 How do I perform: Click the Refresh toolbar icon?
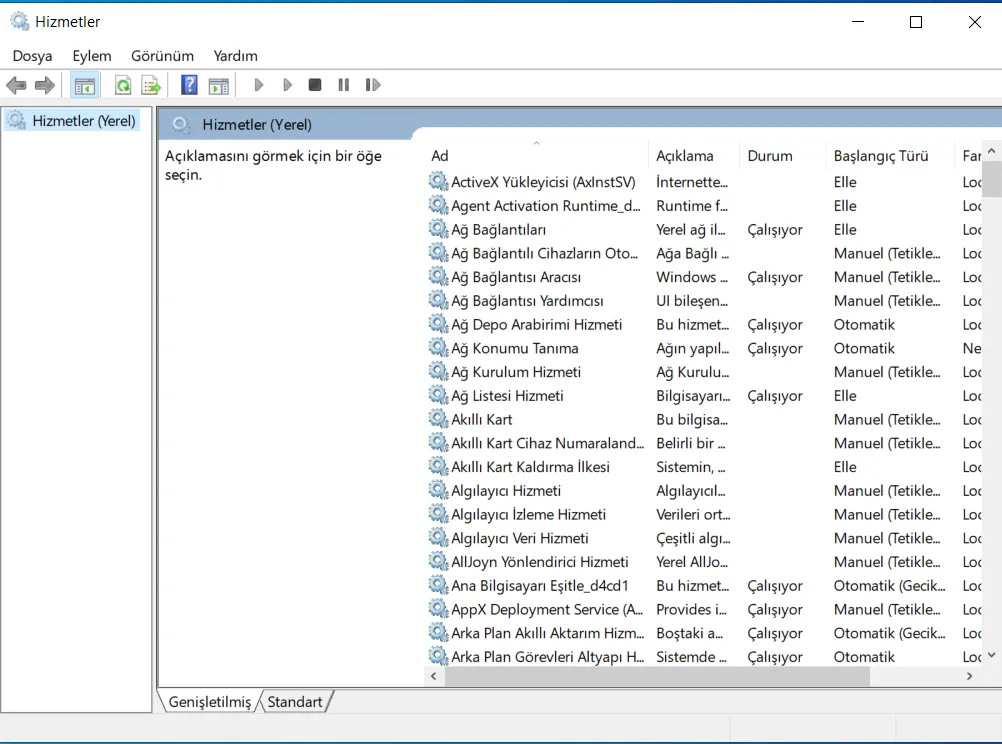(123, 85)
